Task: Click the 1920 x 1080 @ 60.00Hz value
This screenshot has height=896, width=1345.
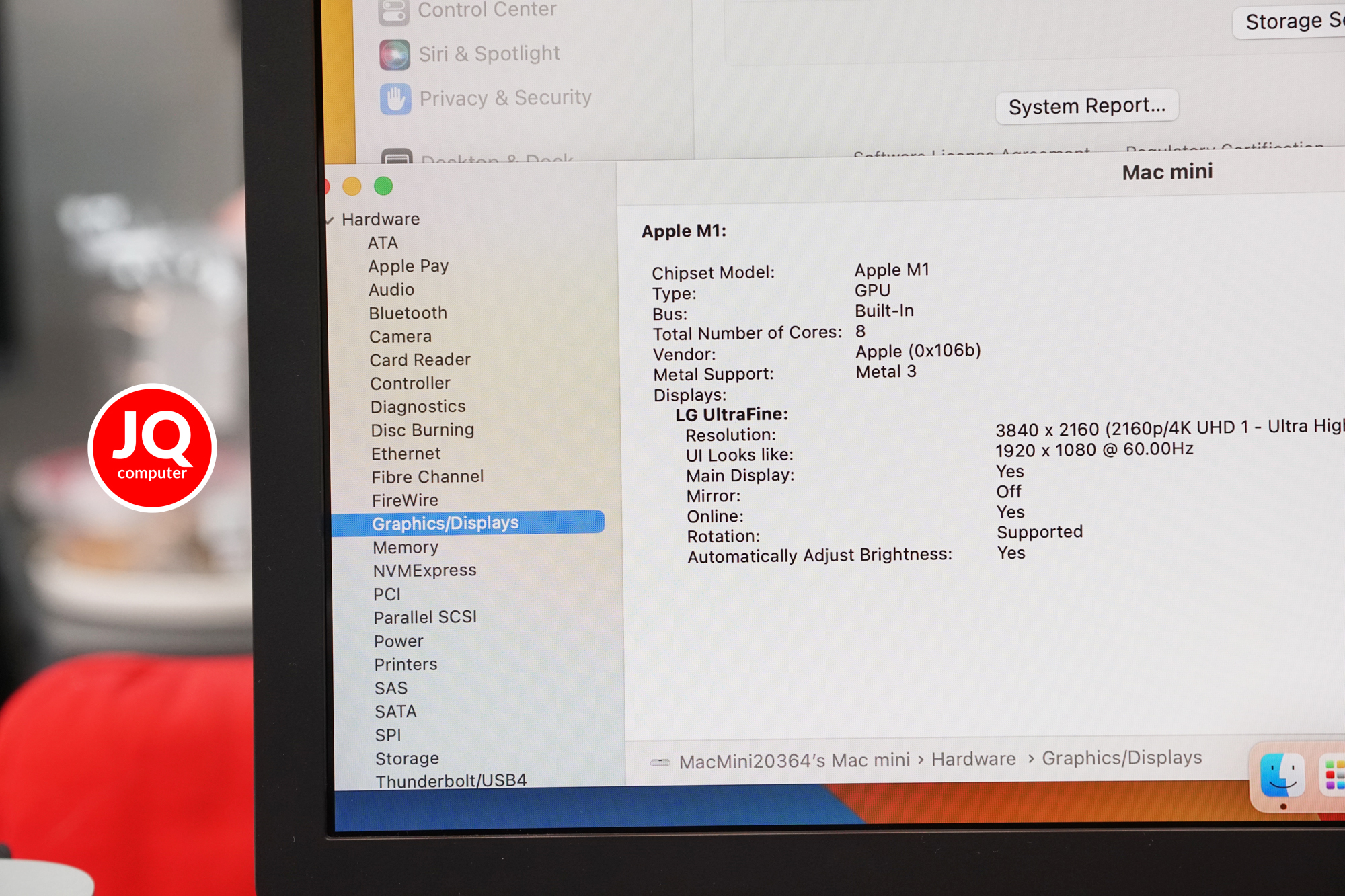Action: coord(1094,449)
